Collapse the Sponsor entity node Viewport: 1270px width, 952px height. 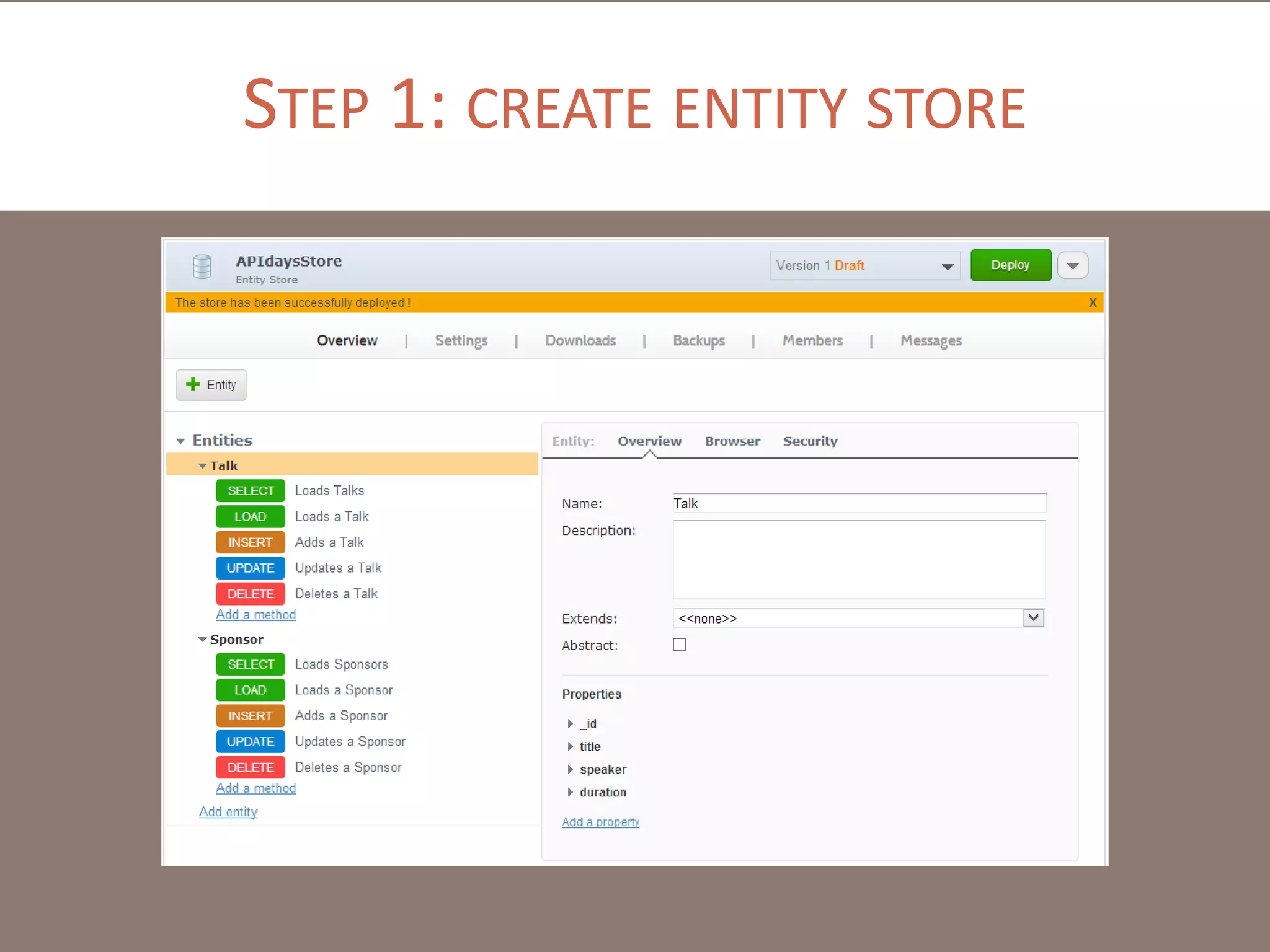pyautogui.click(x=202, y=639)
